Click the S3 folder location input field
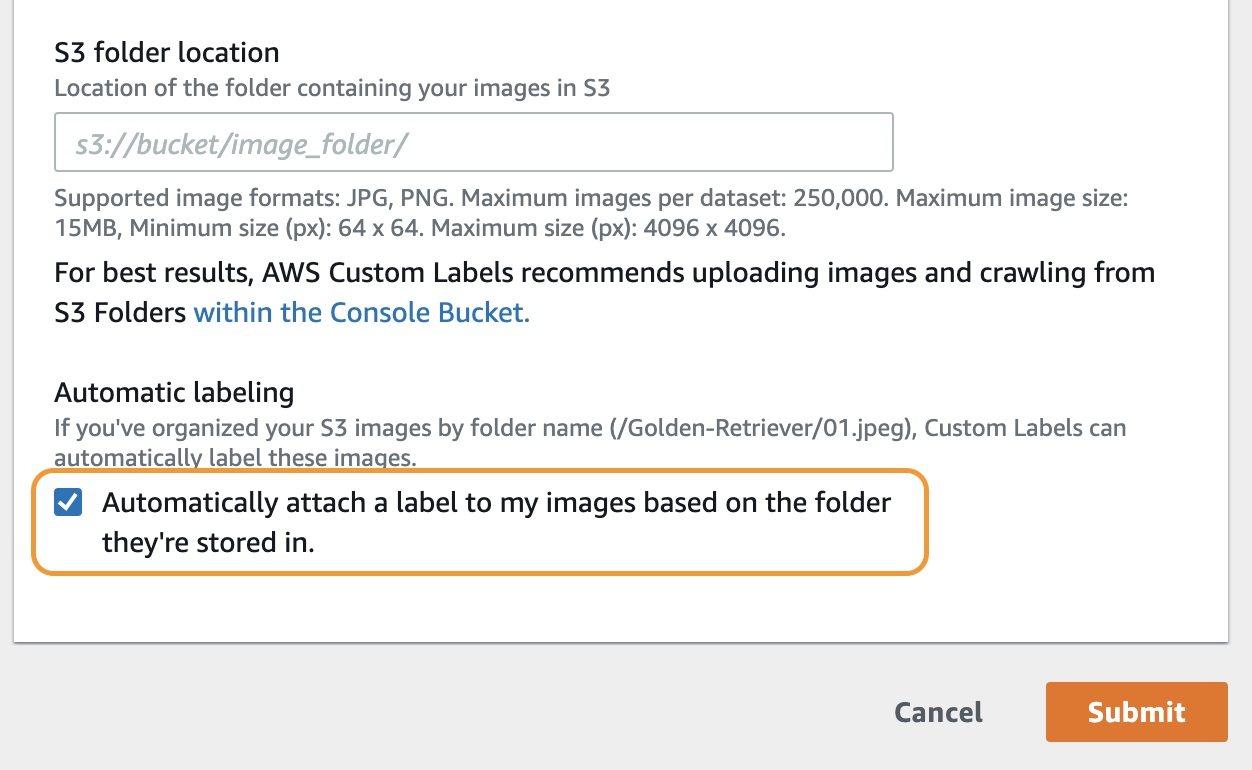The image size is (1252, 770). tap(473, 143)
